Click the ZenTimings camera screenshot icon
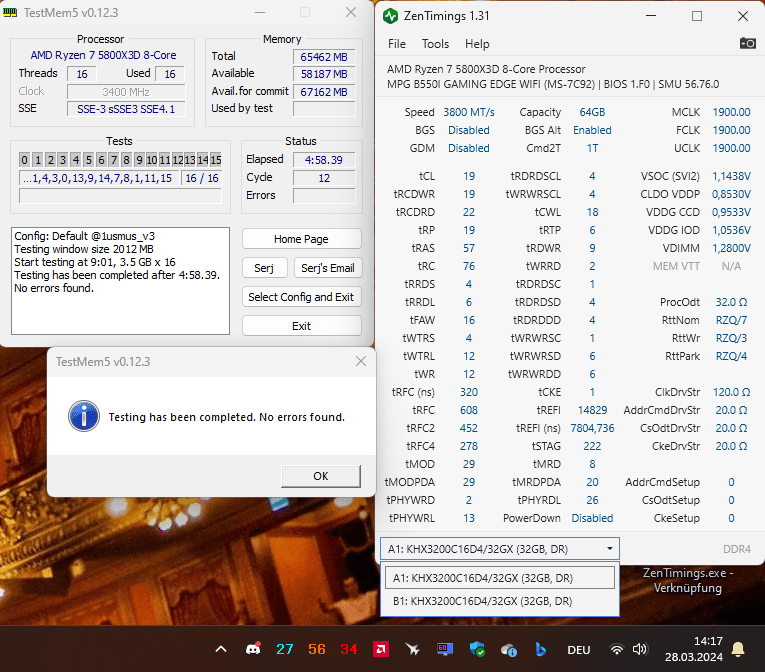 (x=747, y=43)
